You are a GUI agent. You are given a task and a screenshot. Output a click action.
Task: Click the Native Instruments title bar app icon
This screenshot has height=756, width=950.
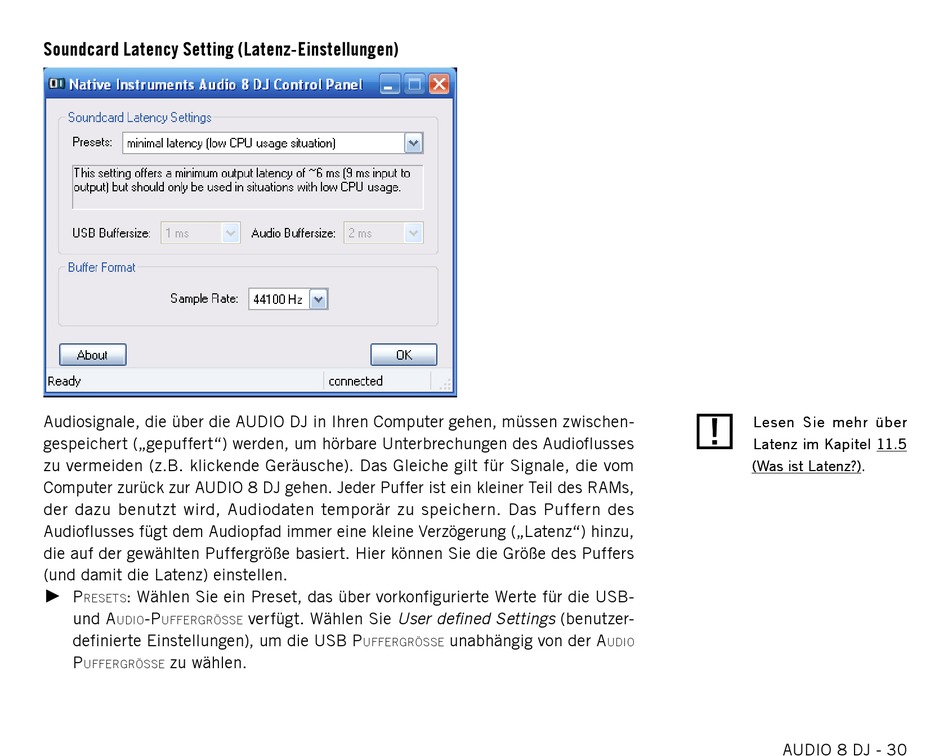click(x=56, y=84)
